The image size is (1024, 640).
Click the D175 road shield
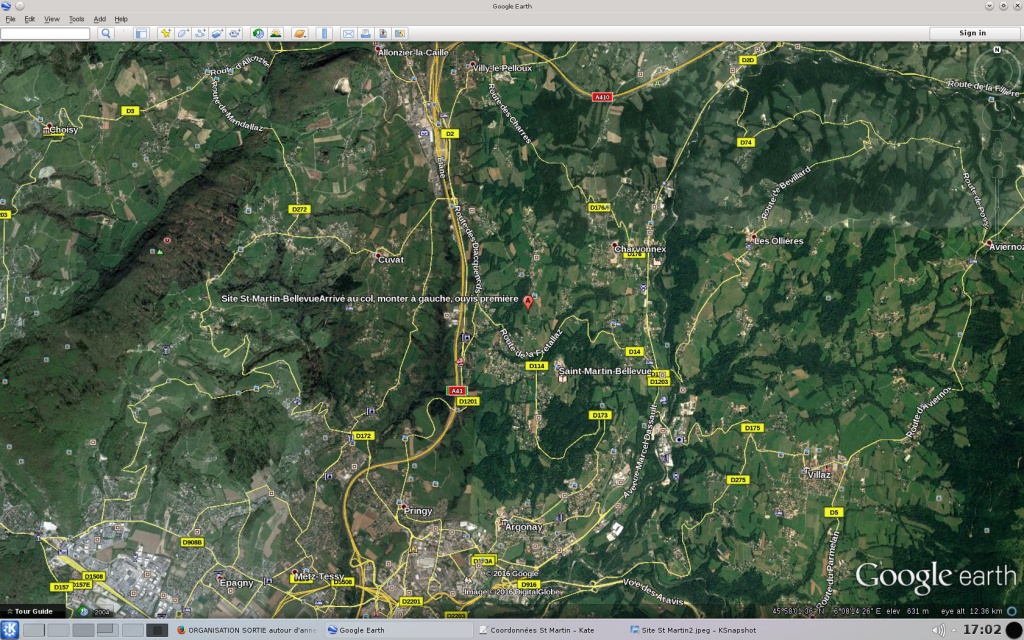pos(752,428)
